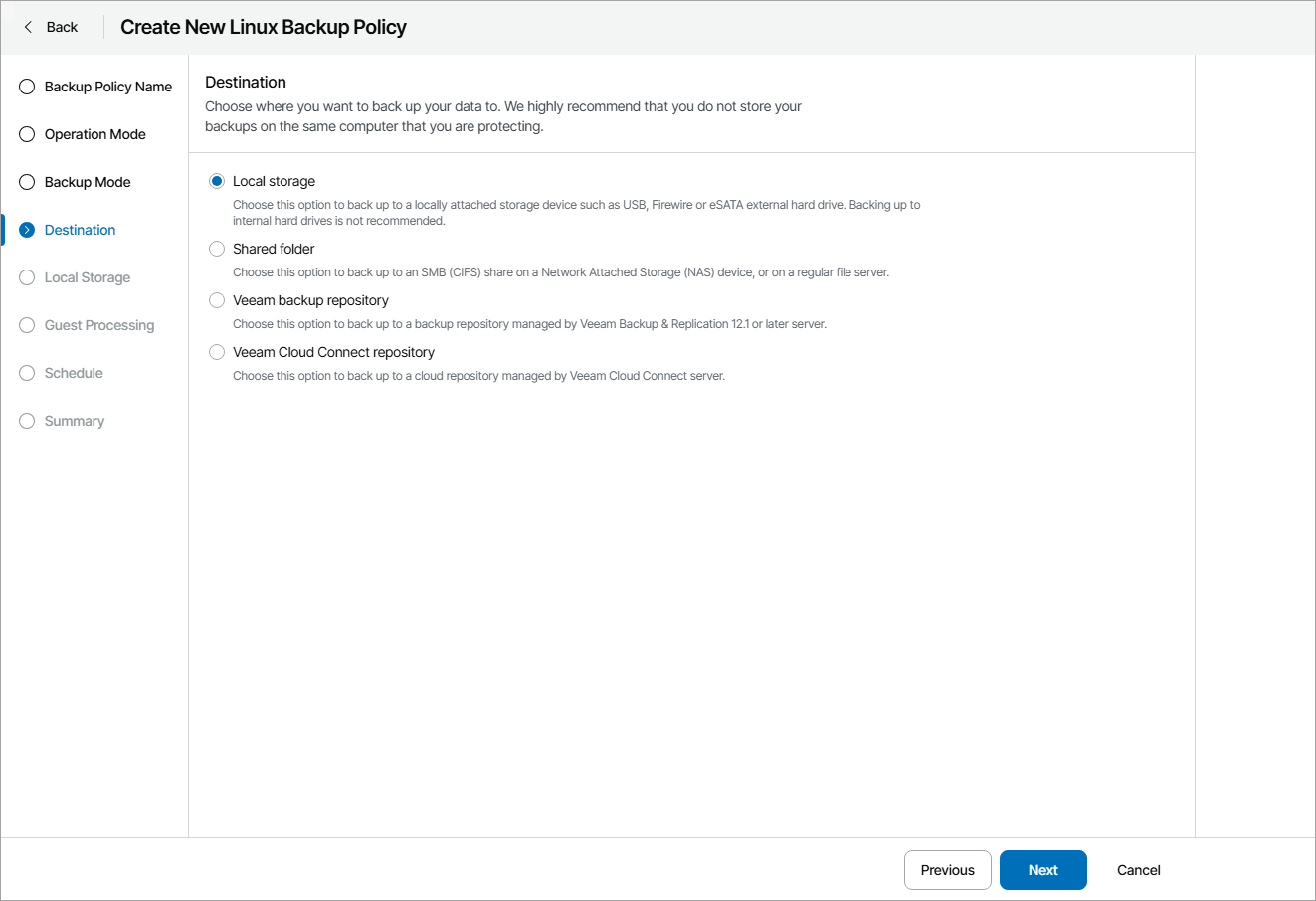The image size is (1316, 901).
Task: Click the Schedule step circle
Action: coord(26,373)
